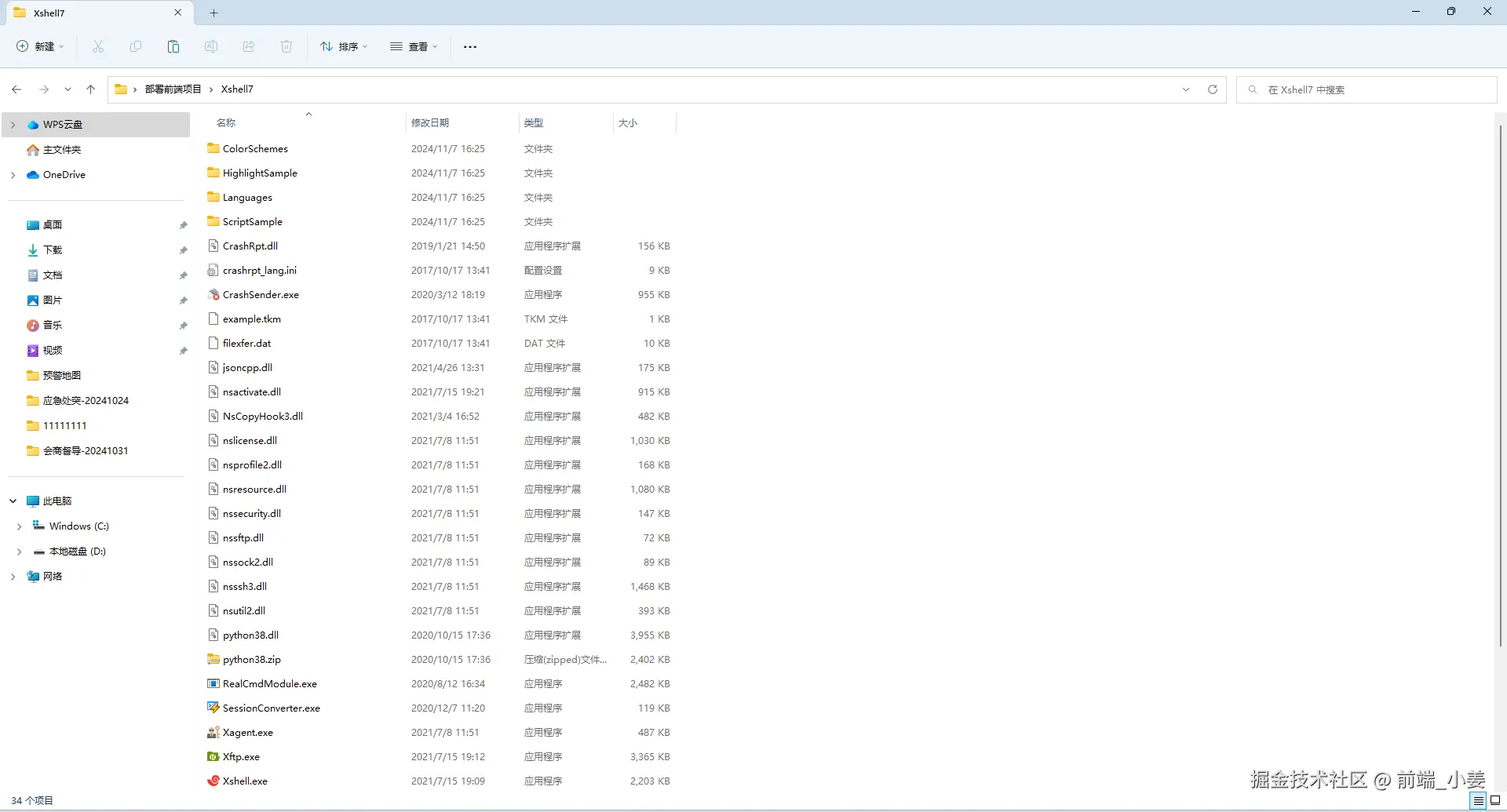Open the three-dot more options menu
The image size is (1507, 812).
tap(470, 47)
